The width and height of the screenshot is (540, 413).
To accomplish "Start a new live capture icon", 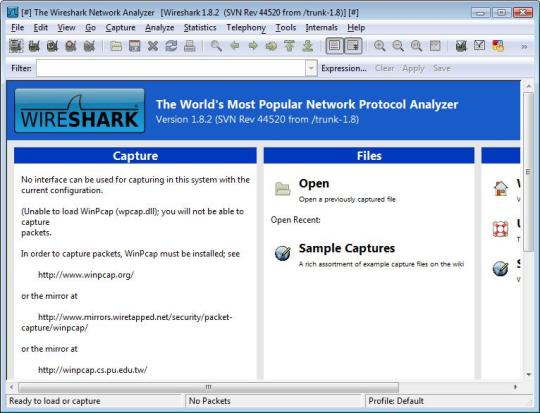I will (x=52, y=46).
